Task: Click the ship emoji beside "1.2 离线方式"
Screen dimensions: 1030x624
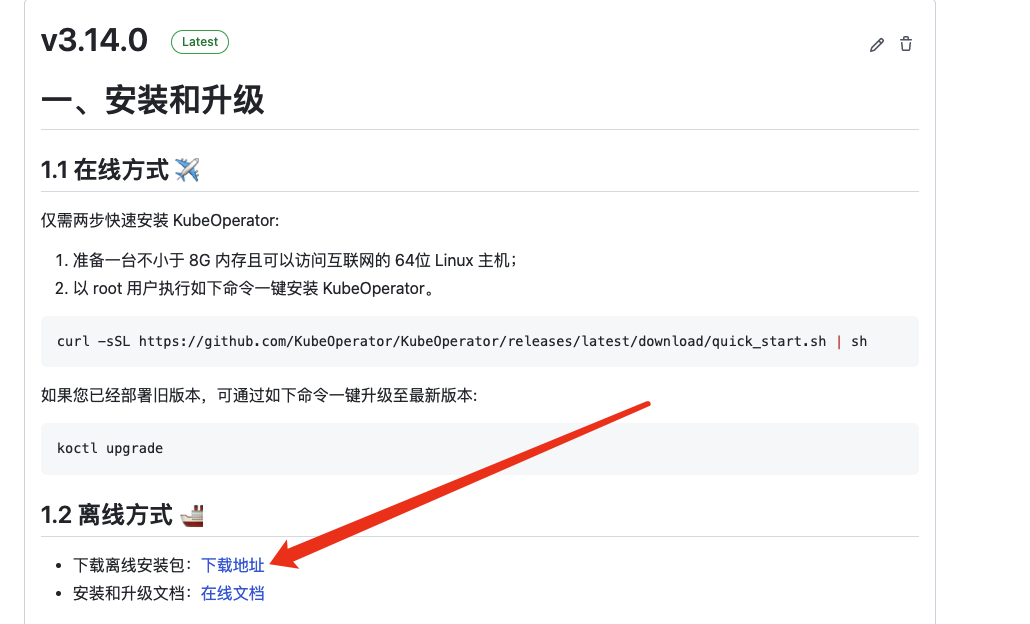Action: pyautogui.click(x=190, y=513)
